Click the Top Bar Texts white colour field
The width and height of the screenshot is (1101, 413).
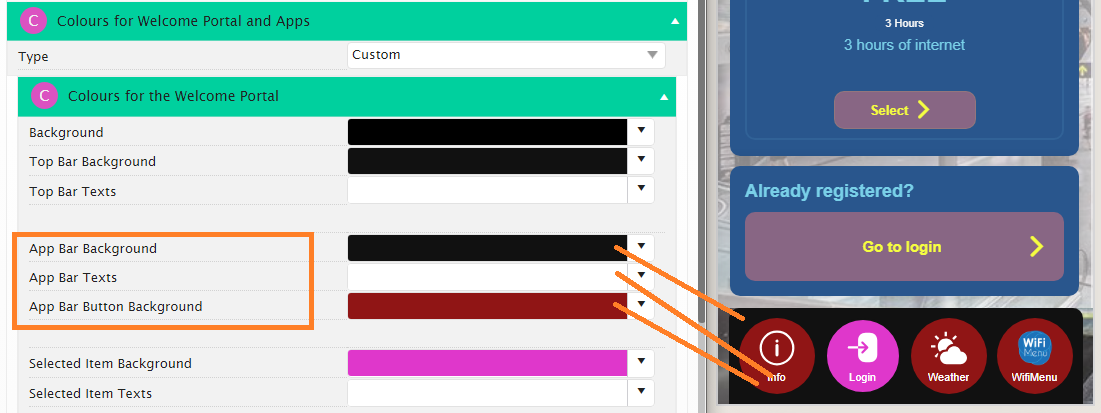click(x=487, y=190)
